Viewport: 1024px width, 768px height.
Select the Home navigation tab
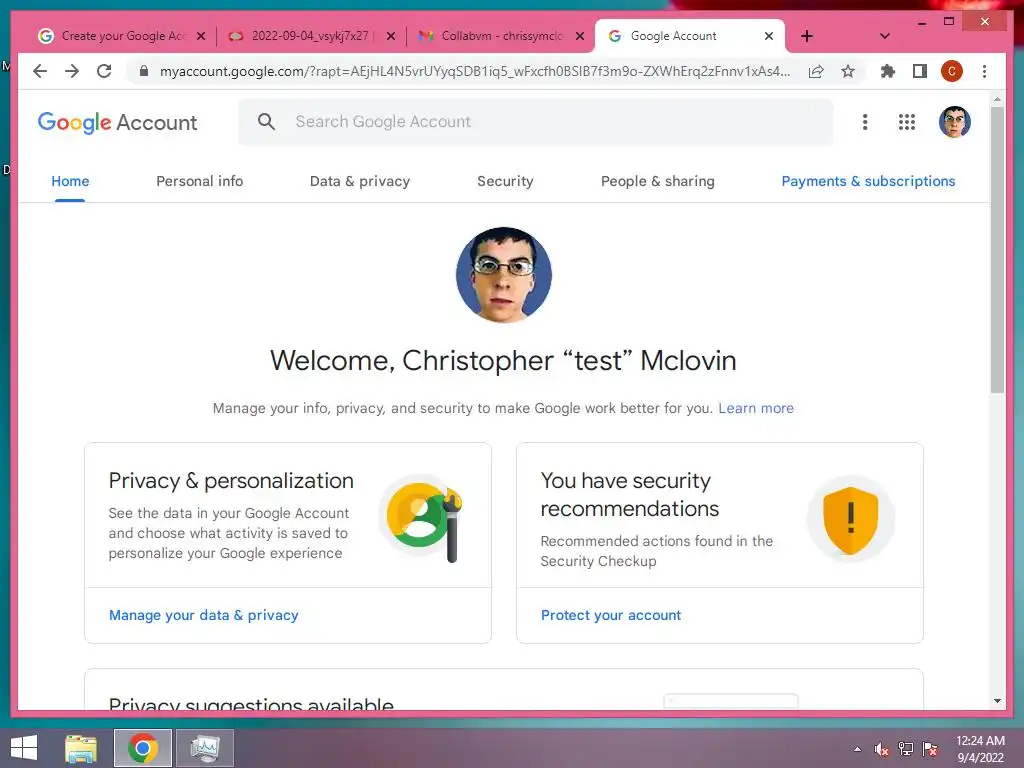click(70, 182)
